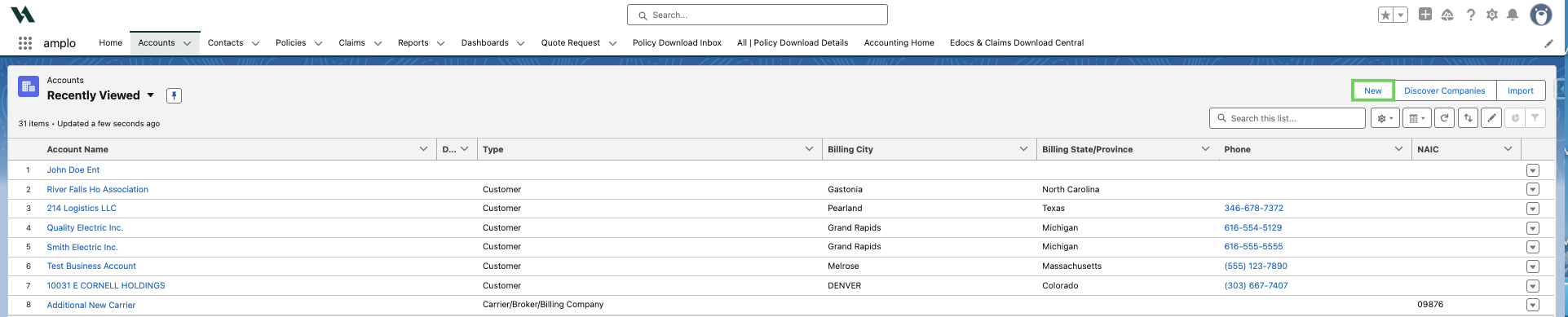This screenshot has width=1568, height=317.
Task: Open the Additional New Carrier account
Action: pos(91,306)
